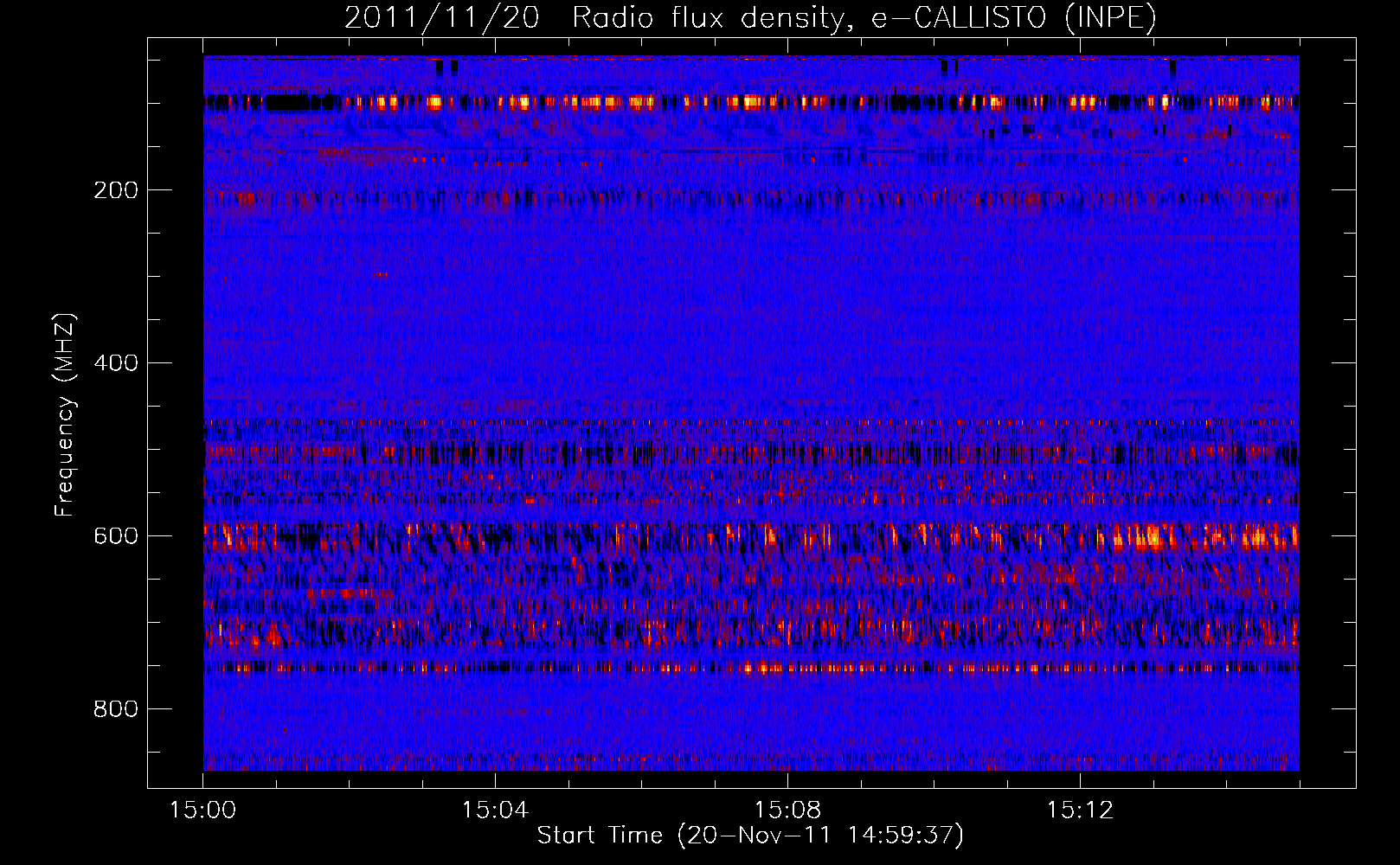
Task: Click the 200 frequency tick label
Action: tap(116, 190)
